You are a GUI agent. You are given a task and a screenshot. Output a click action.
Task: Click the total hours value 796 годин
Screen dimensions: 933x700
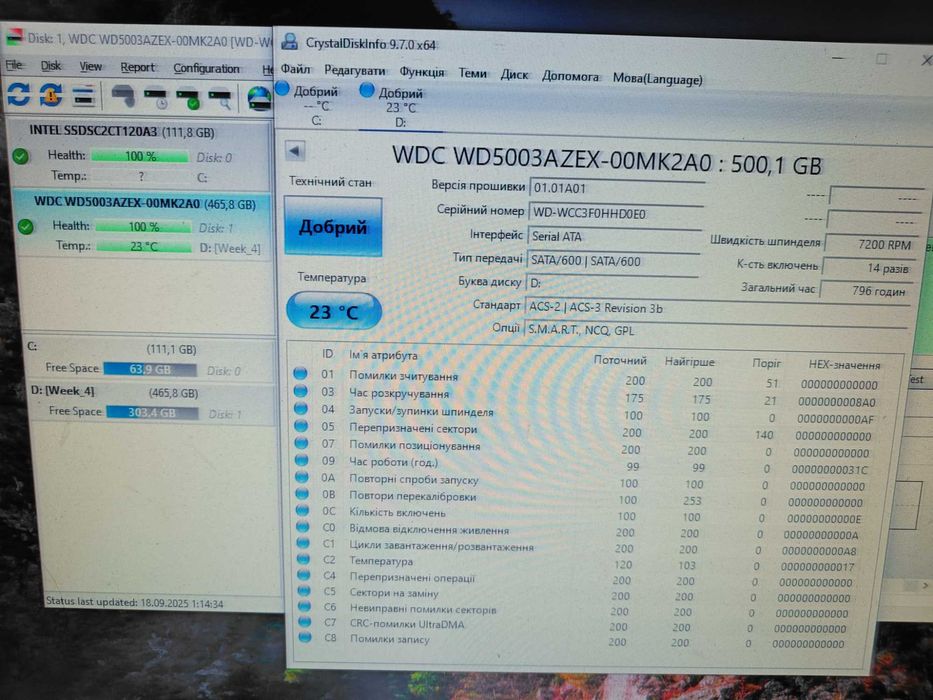coord(866,291)
